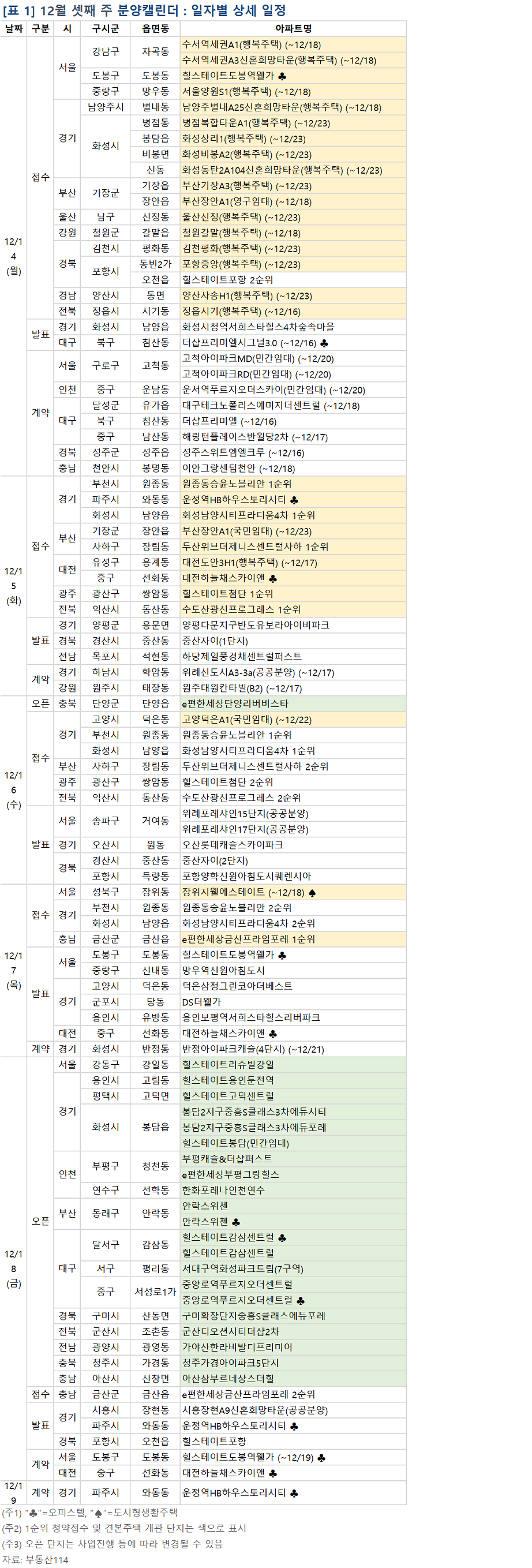Click the table title 12월 셋째 주 분양캘린더
The image size is (532, 1568).
(144, 10)
